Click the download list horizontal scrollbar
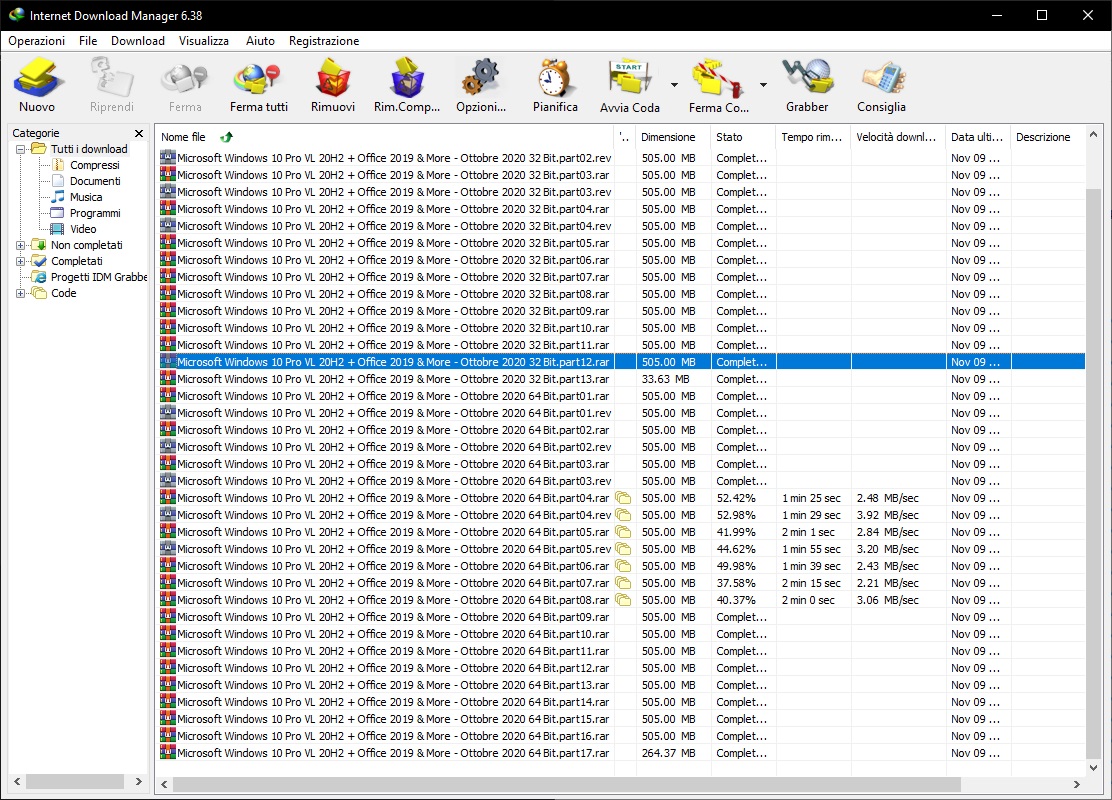1112x800 pixels. pyautogui.click(x=566, y=784)
